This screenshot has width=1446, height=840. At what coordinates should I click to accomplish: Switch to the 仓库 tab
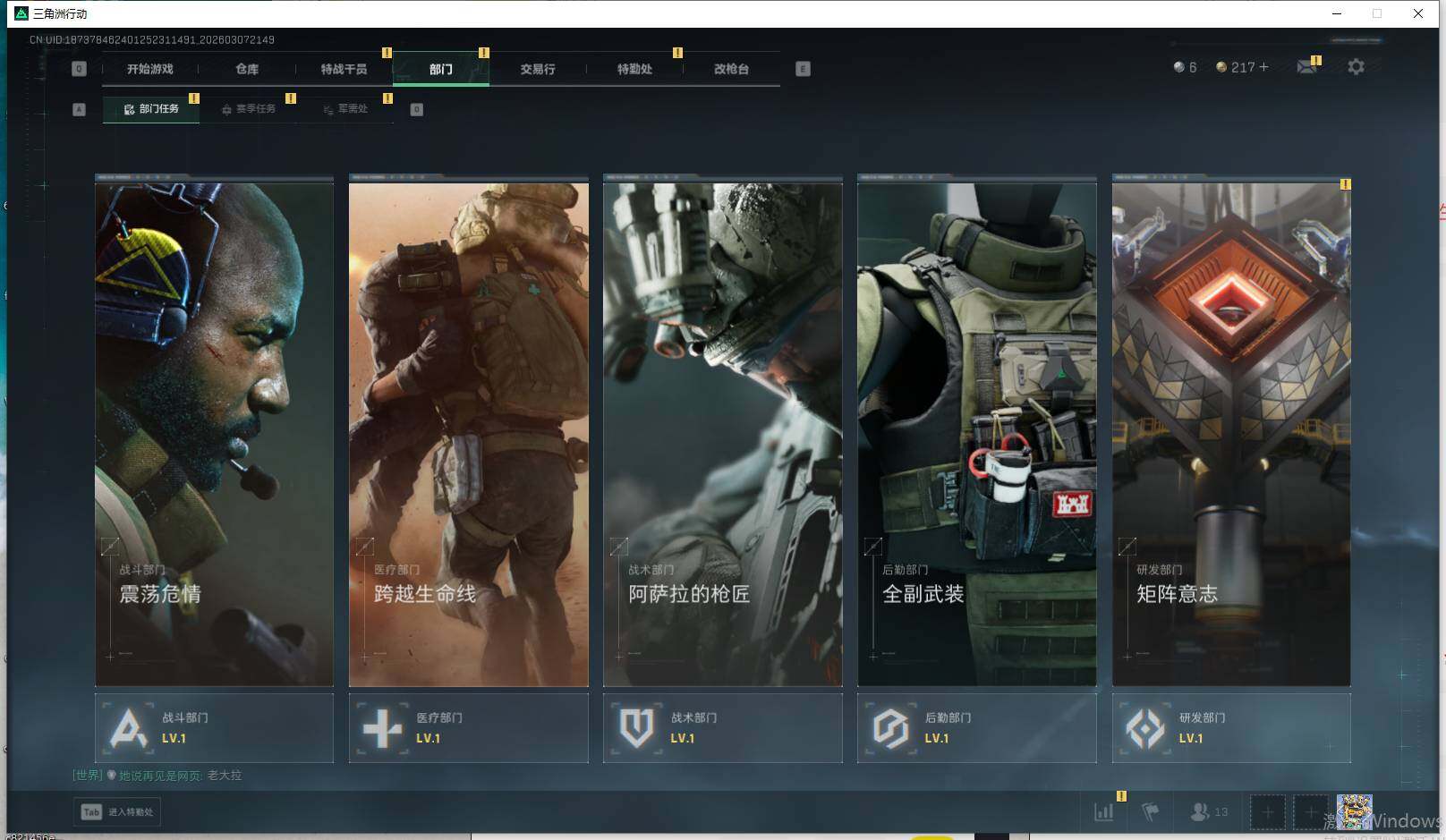coord(247,69)
